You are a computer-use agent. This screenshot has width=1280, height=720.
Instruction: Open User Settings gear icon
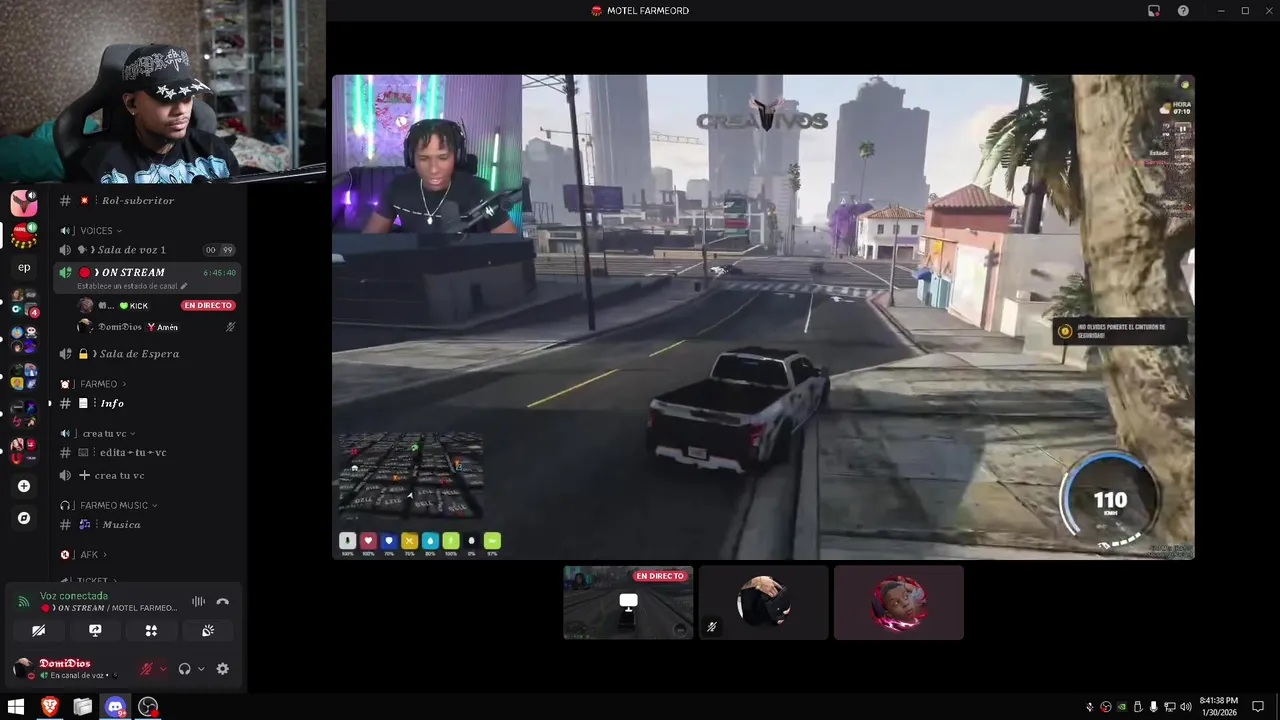pyautogui.click(x=222, y=669)
